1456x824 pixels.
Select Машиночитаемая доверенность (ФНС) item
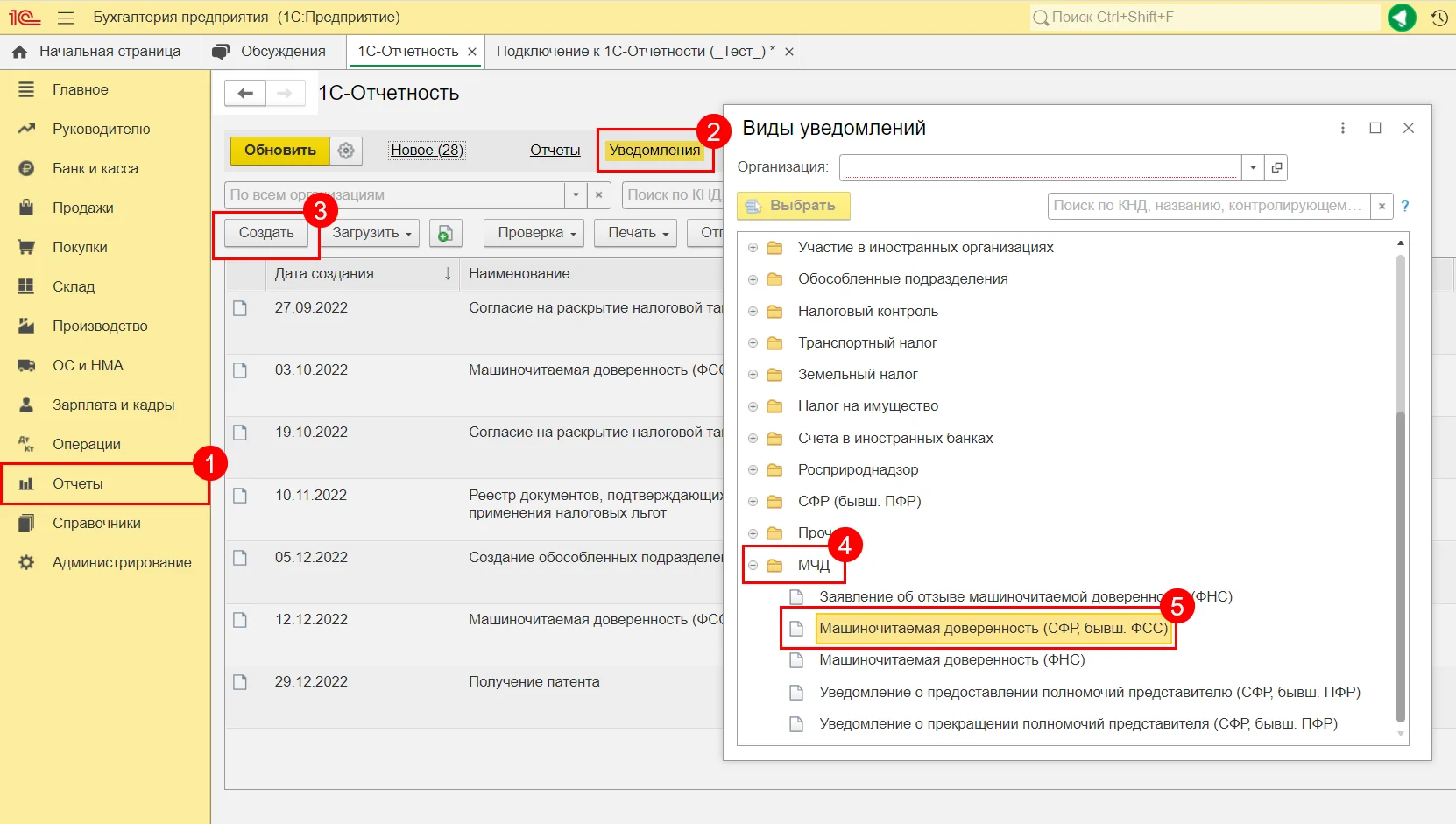click(952, 660)
